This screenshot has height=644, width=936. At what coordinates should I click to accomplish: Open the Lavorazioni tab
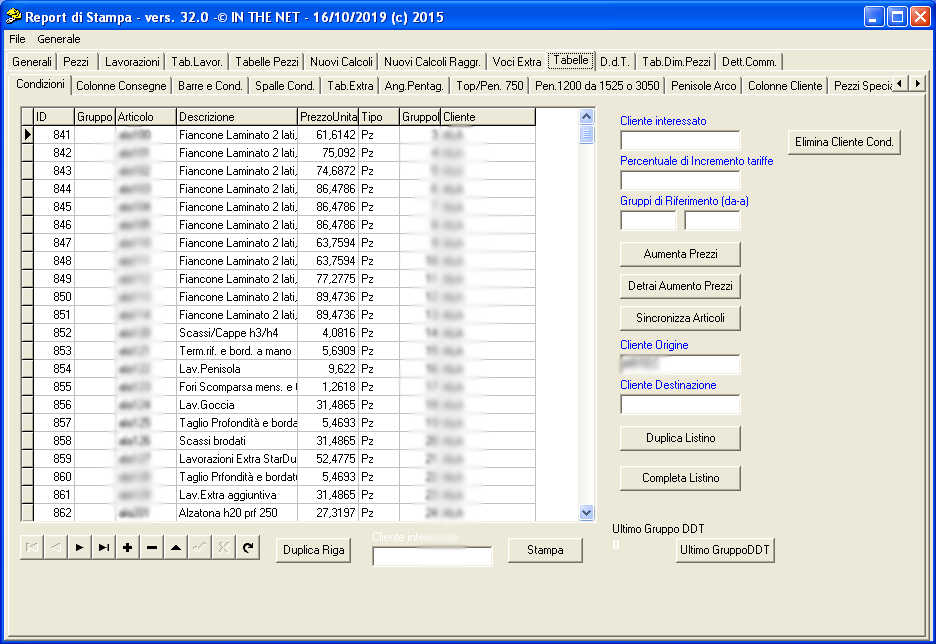[132, 61]
